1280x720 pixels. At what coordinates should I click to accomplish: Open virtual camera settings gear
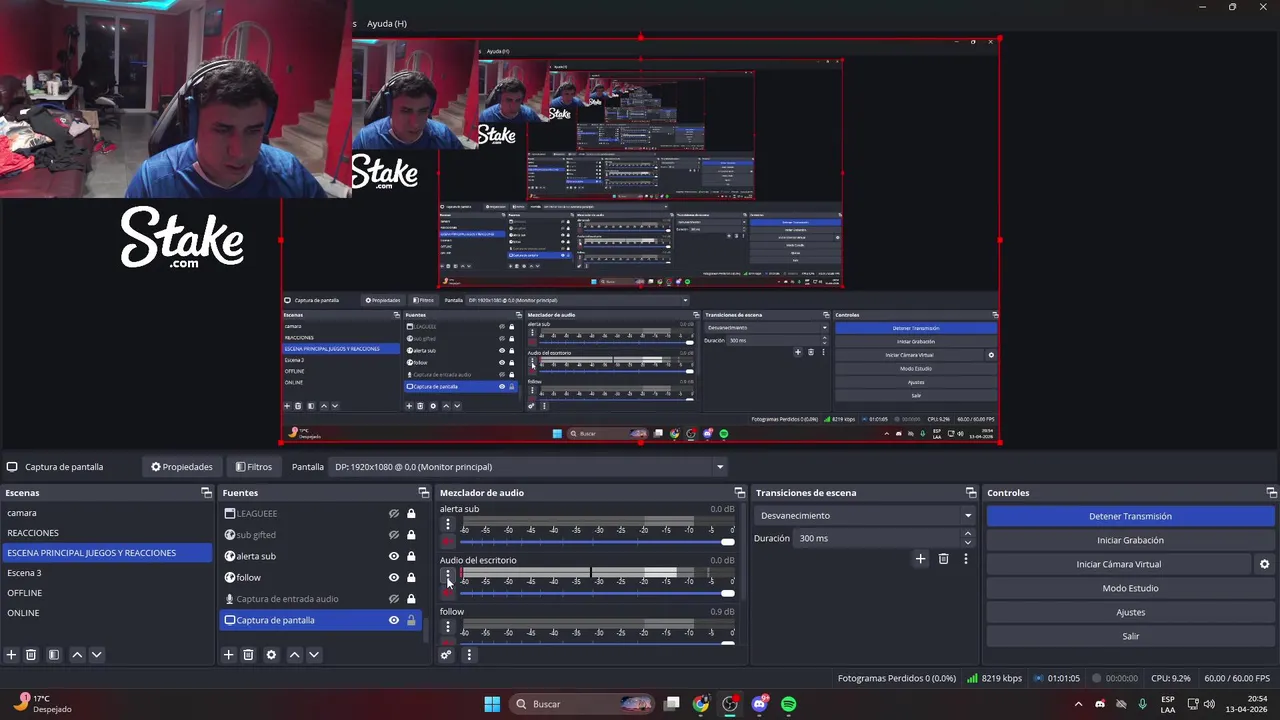(1264, 564)
